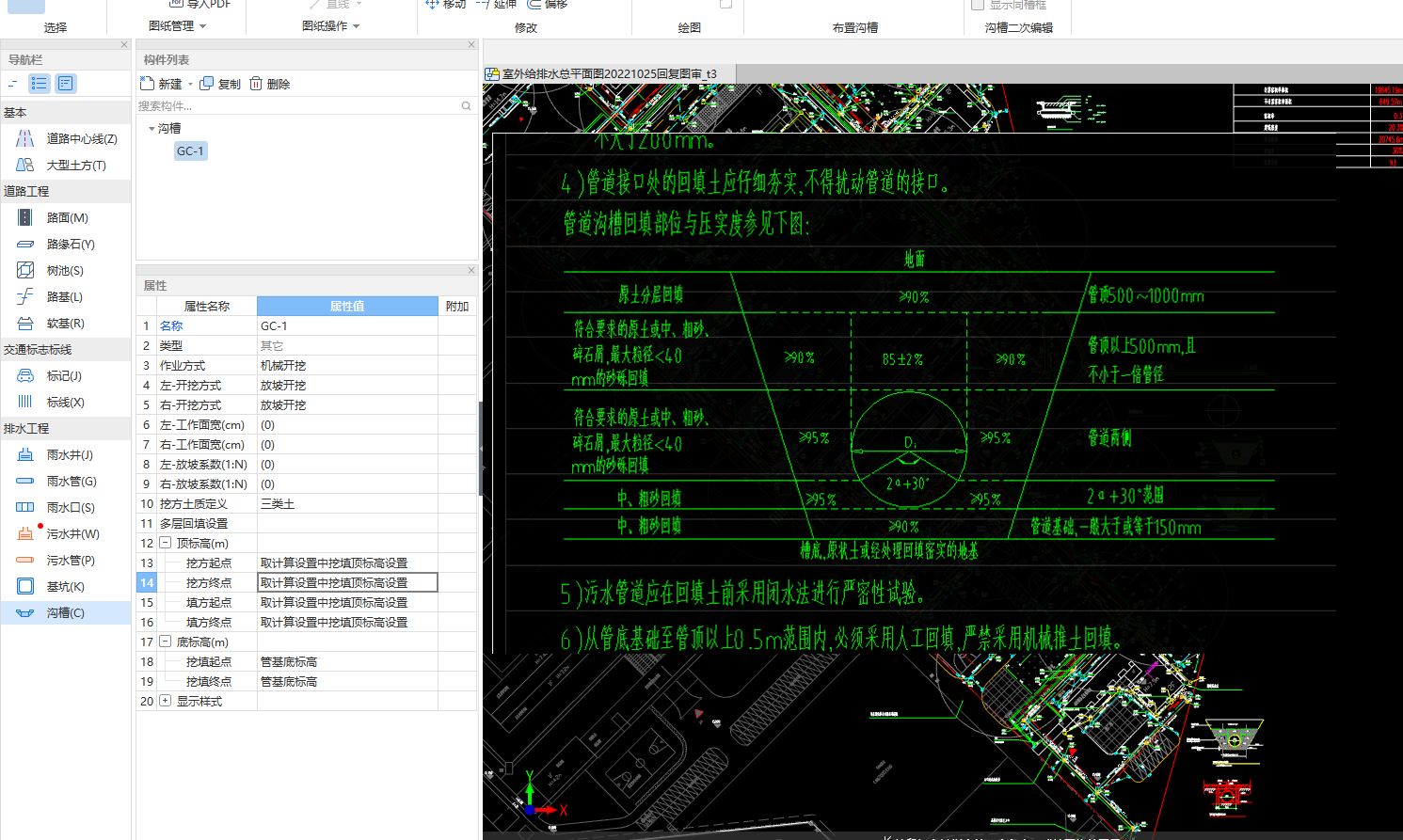The width and height of the screenshot is (1403, 840).
Task: Click the search magnifier icon in component list
Action: coord(466,106)
